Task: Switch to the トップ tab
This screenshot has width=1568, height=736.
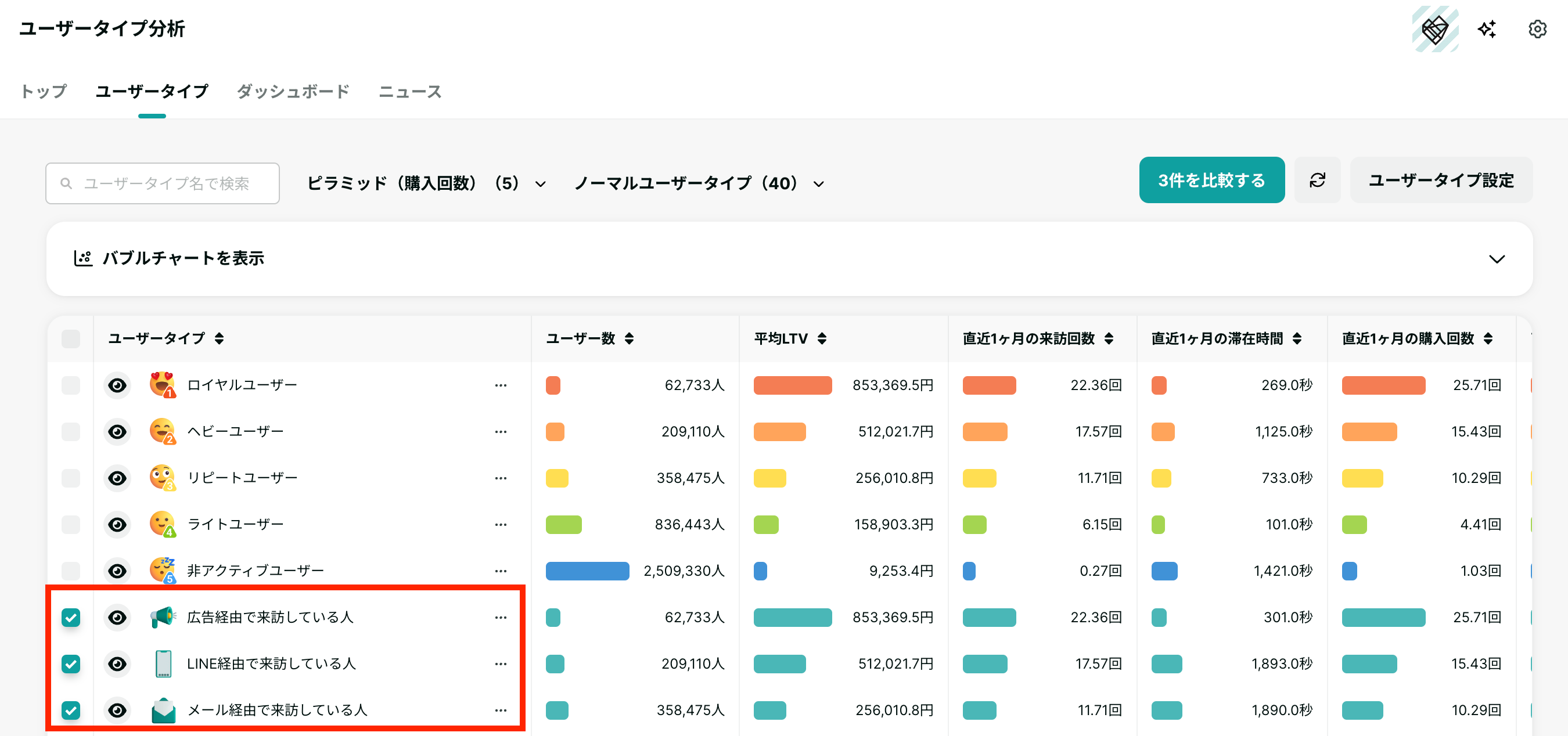Action: [x=43, y=91]
